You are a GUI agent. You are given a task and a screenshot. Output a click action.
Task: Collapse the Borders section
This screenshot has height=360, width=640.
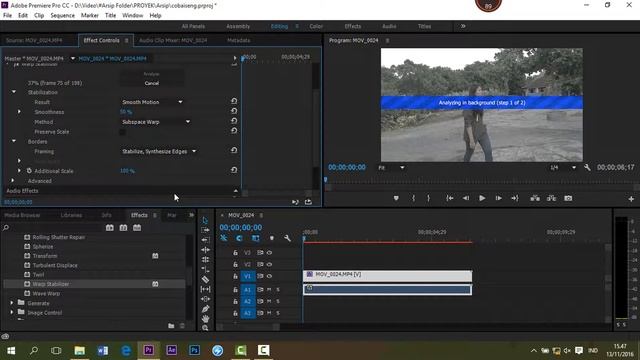pyautogui.click(x=14, y=141)
